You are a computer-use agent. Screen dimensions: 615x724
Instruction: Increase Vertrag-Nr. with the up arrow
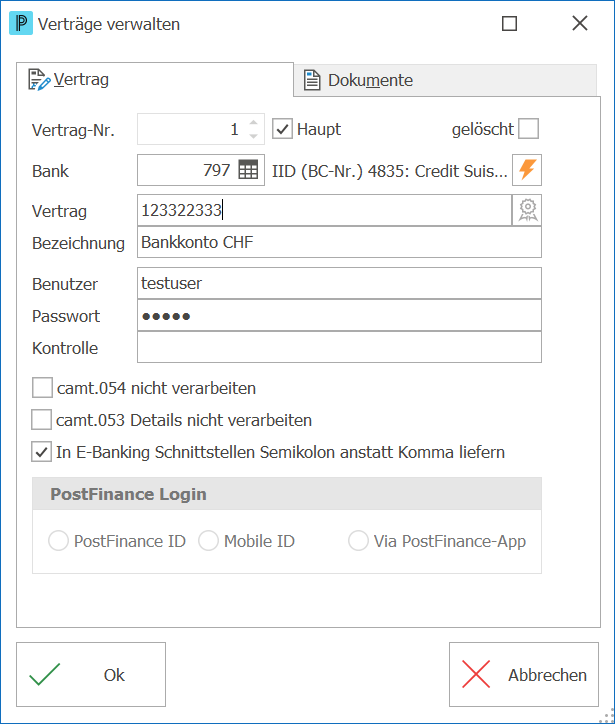[253, 123]
